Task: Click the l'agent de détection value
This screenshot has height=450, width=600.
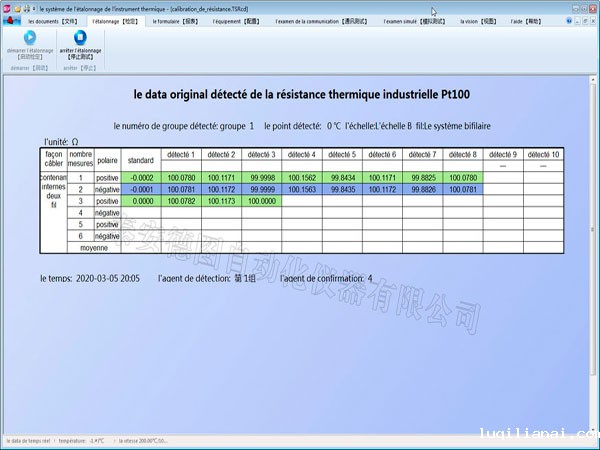Action: click(245, 279)
